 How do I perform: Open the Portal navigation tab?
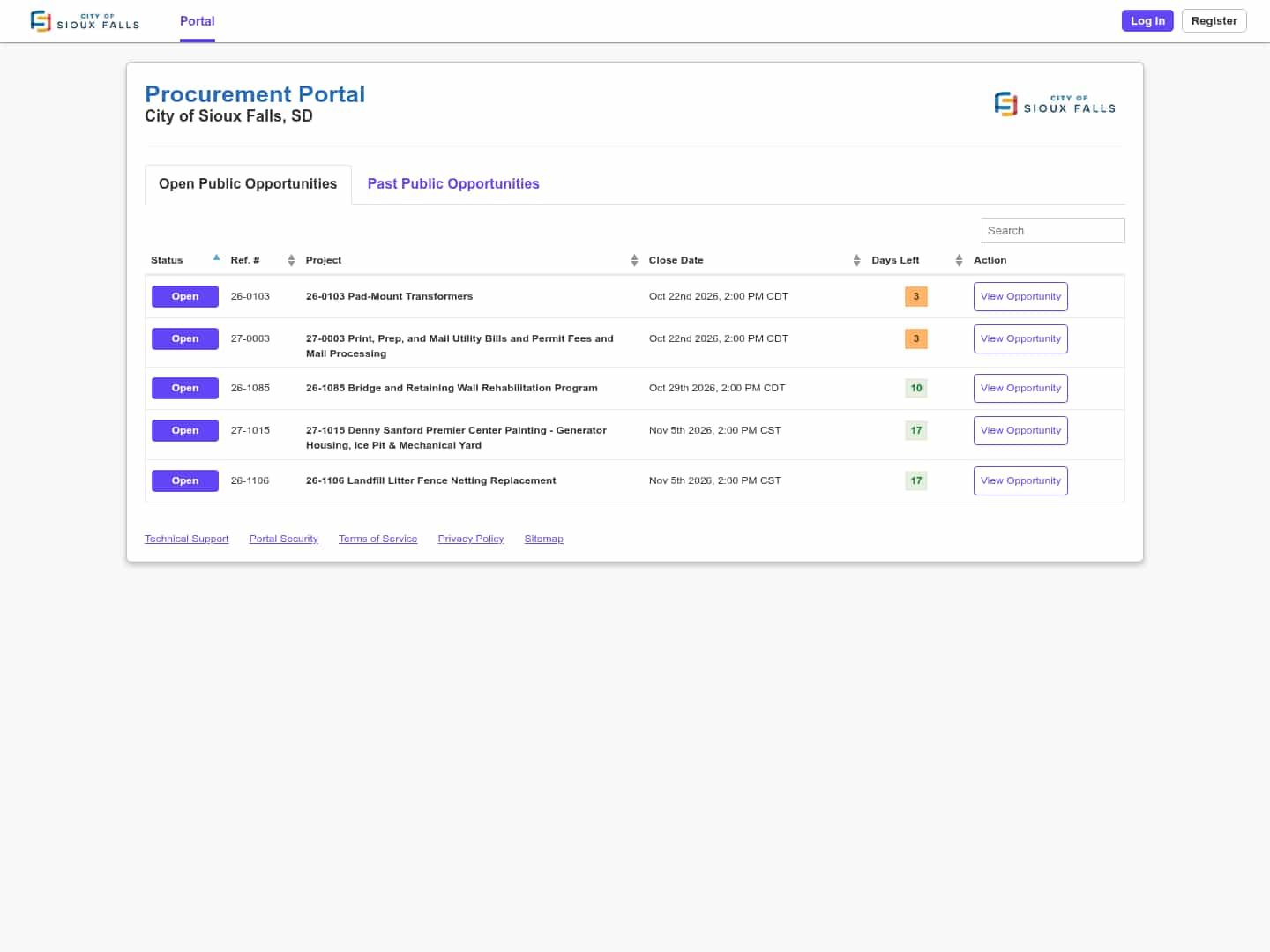(x=198, y=21)
